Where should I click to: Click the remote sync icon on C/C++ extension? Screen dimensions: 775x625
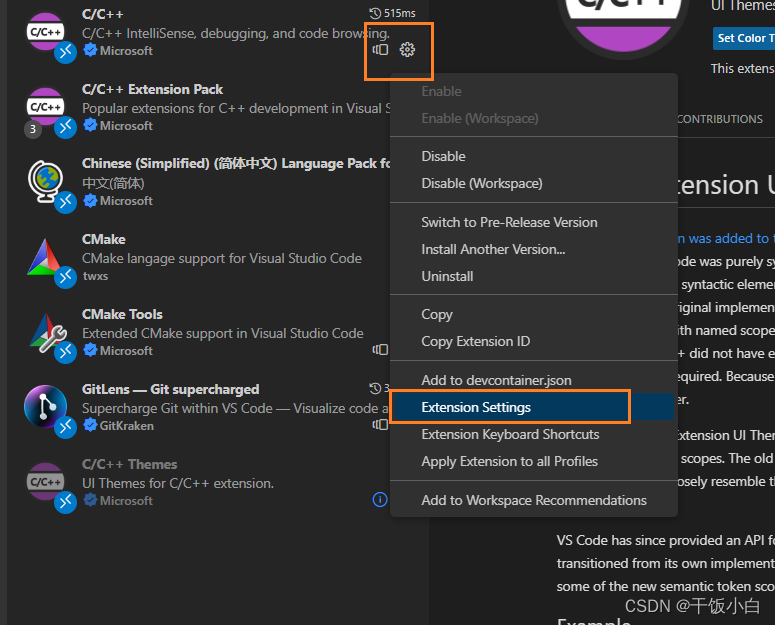tap(380, 49)
